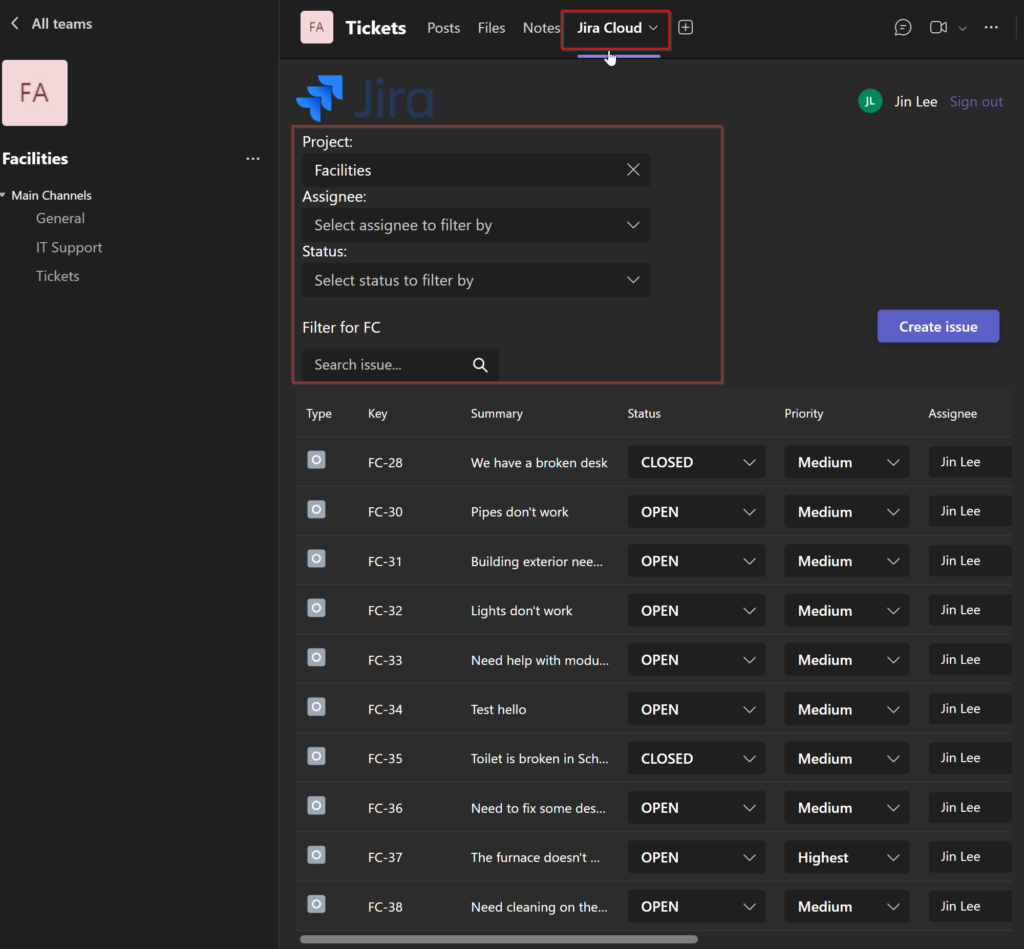1024x949 pixels.
Task: Open priority dropdown for FC-37 Highest
Action: click(846, 858)
